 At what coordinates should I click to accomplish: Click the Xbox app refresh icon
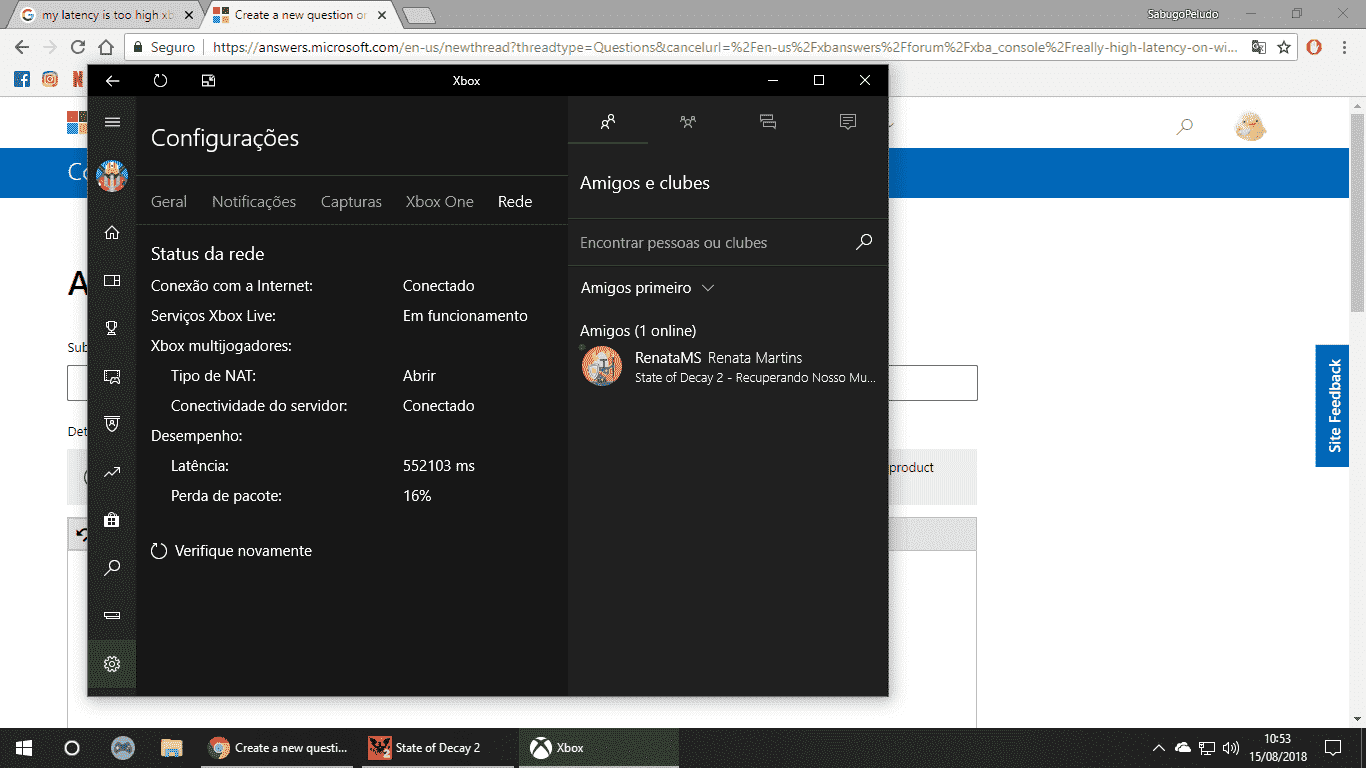pyautogui.click(x=160, y=81)
